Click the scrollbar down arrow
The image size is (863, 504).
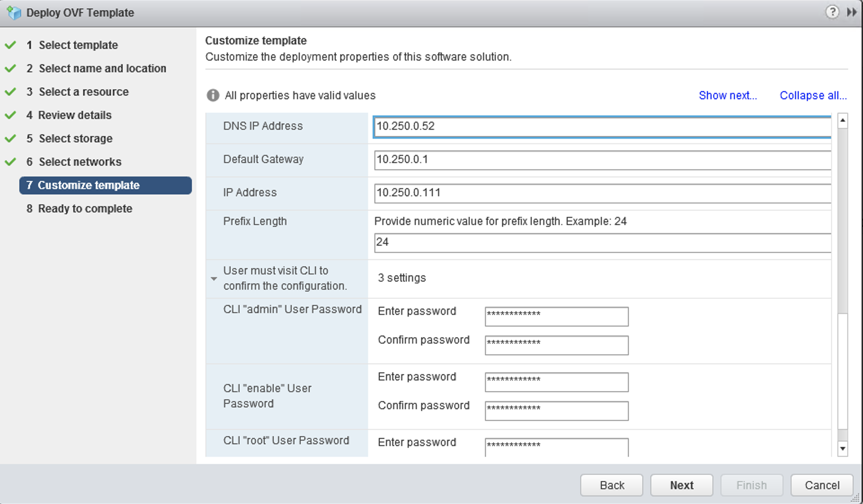coord(842,448)
